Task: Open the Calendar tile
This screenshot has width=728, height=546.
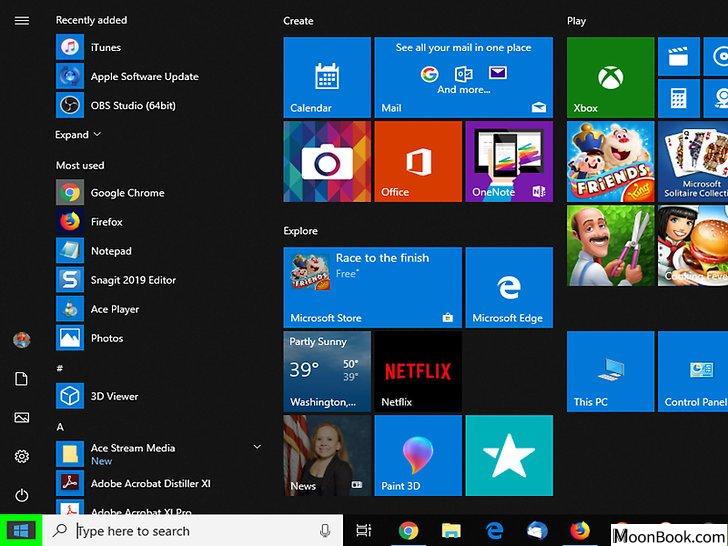Action: (x=327, y=78)
